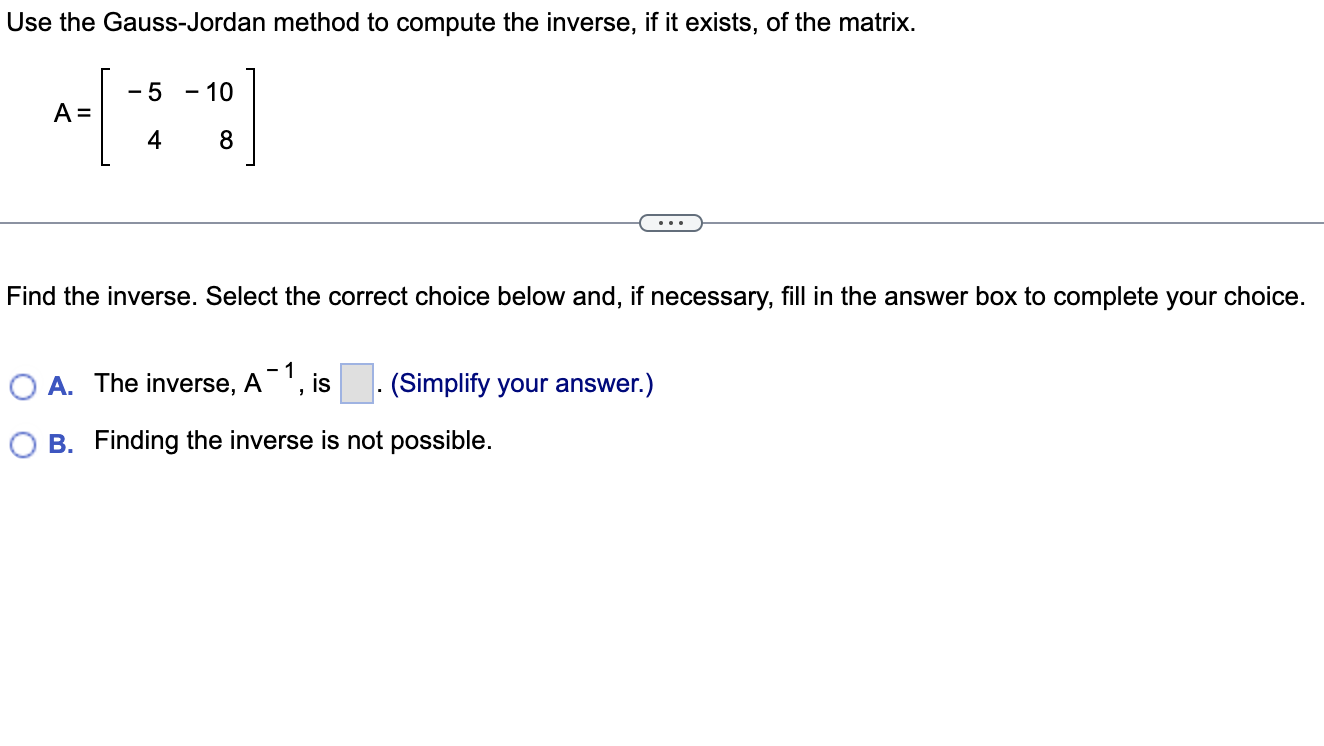Click the 'Find the inverse' prompt text

pos(655,296)
